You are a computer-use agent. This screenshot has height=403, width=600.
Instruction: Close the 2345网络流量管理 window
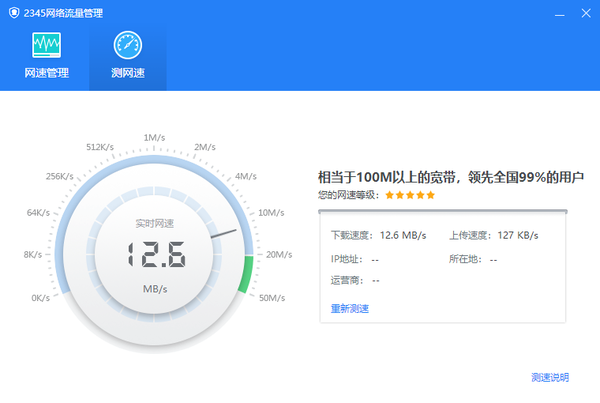tap(585, 12)
